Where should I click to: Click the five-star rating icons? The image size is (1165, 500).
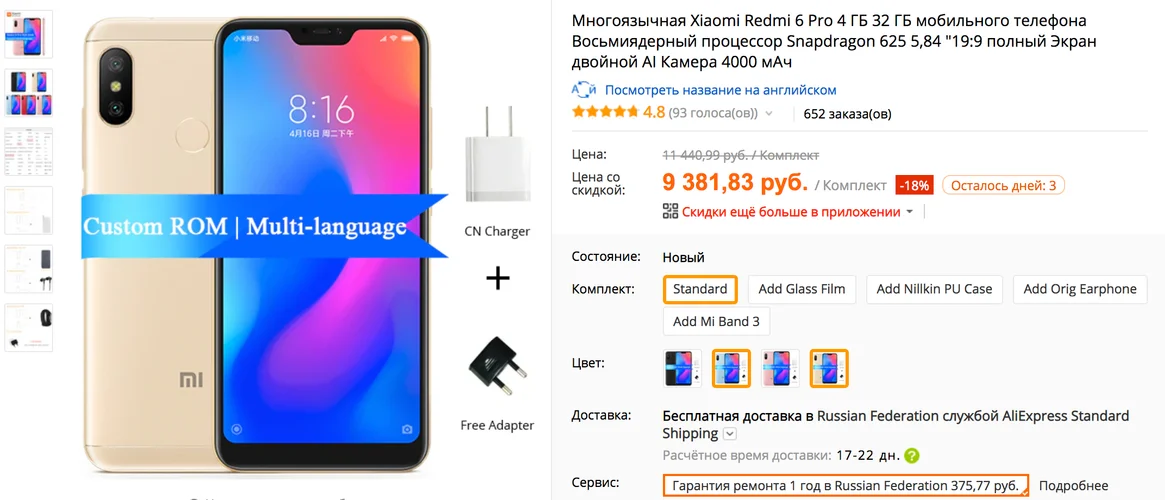click(x=605, y=113)
